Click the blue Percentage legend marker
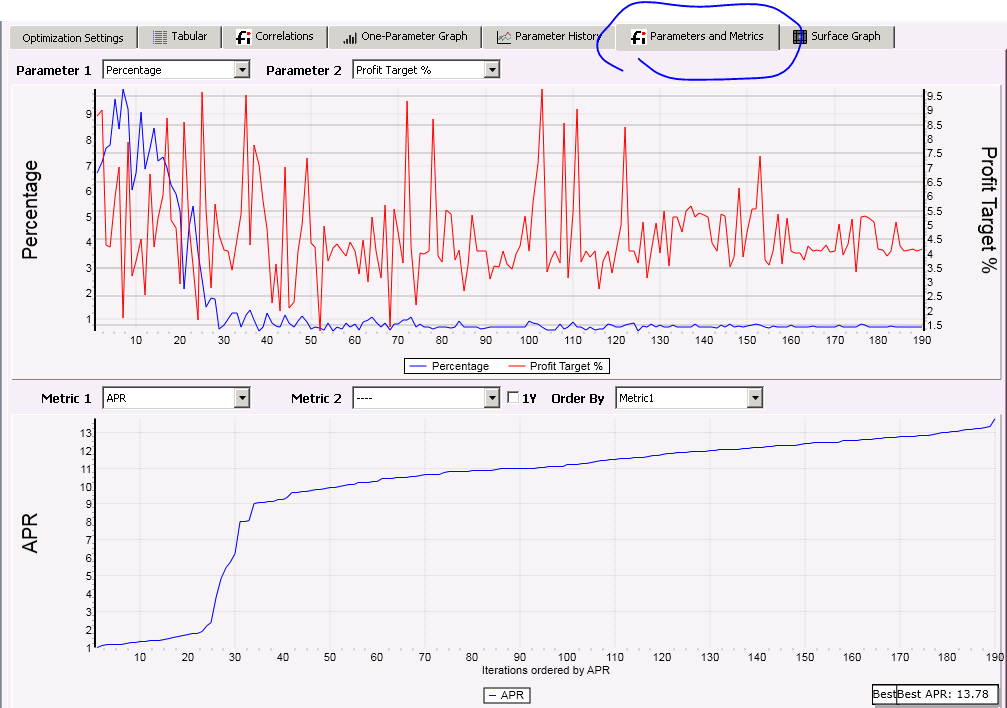 tap(416, 366)
